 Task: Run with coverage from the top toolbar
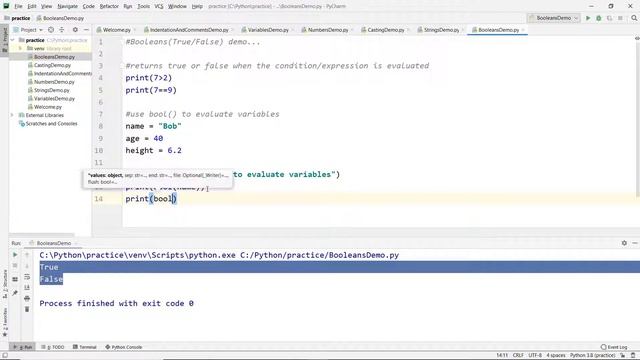point(609,18)
